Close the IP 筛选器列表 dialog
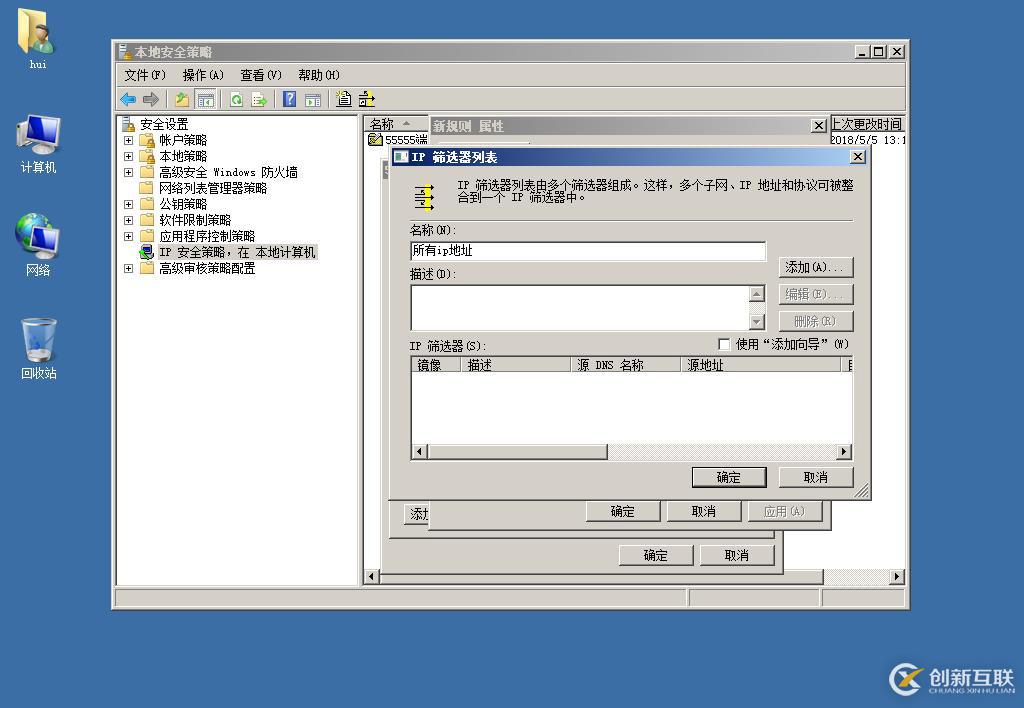Viewport: 1024px width, 708px height. point(858,157)
